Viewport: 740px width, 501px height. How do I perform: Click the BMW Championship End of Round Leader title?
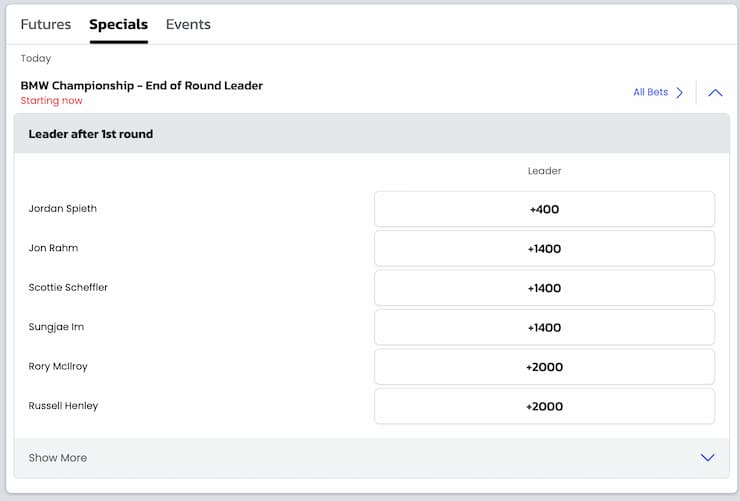142,85
